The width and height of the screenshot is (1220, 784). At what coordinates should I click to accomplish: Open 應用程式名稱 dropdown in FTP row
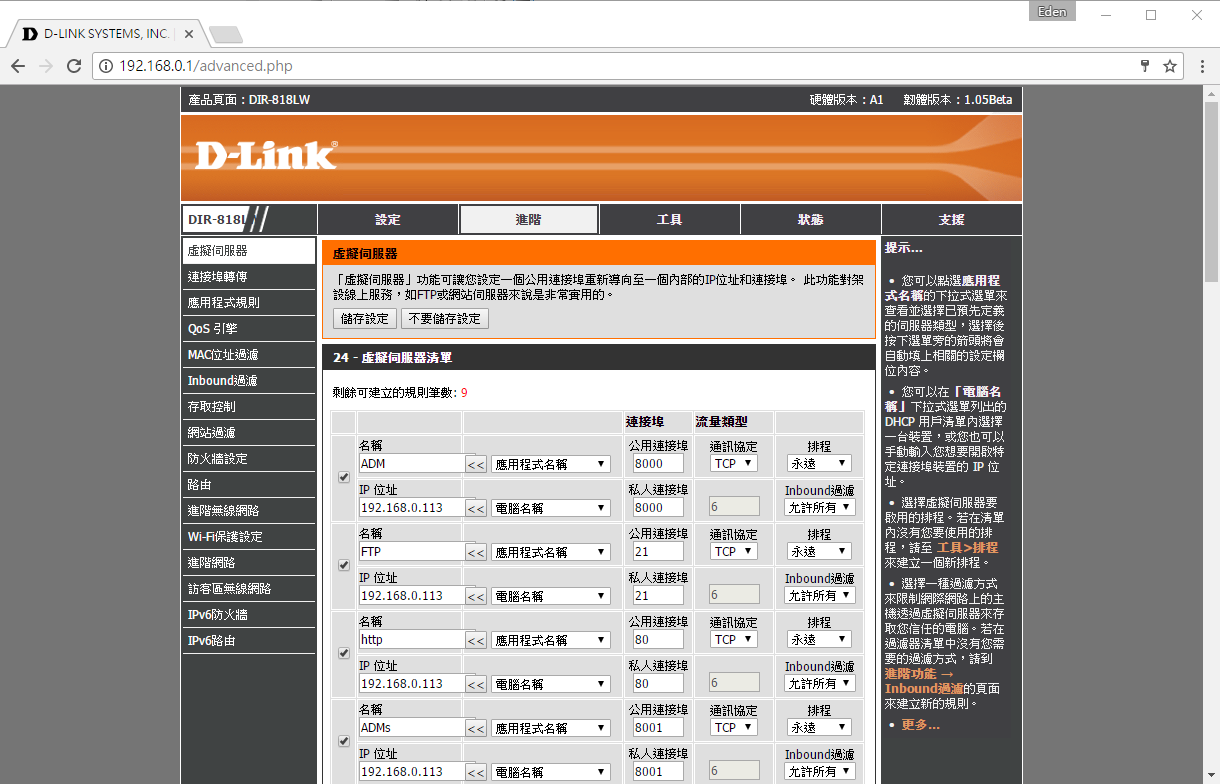point(550,552)
